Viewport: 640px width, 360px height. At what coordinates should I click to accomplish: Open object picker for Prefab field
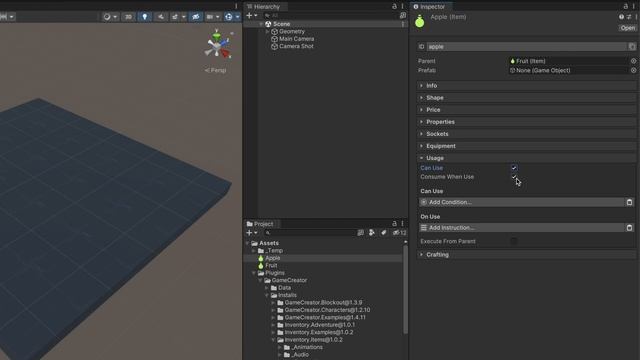point(633,70)
